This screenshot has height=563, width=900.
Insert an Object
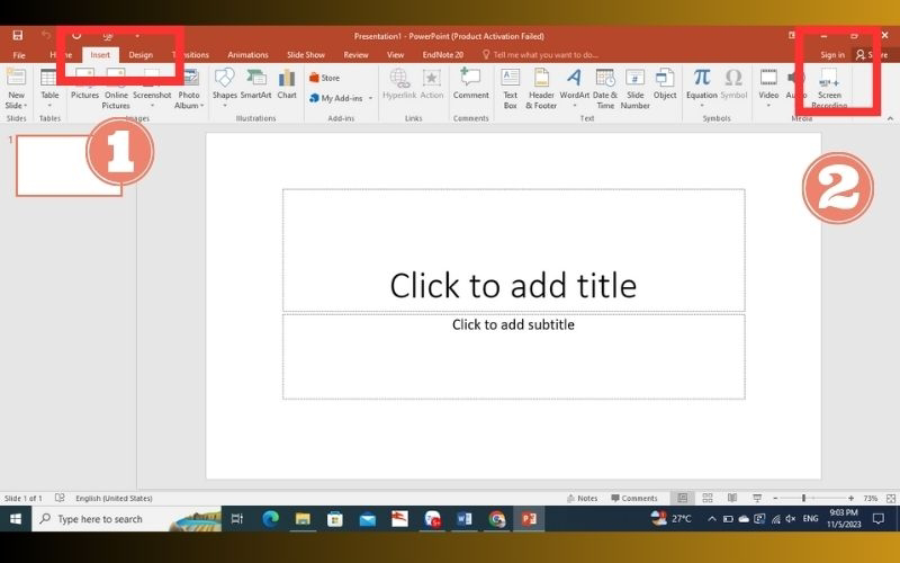(x=665, y=84)
